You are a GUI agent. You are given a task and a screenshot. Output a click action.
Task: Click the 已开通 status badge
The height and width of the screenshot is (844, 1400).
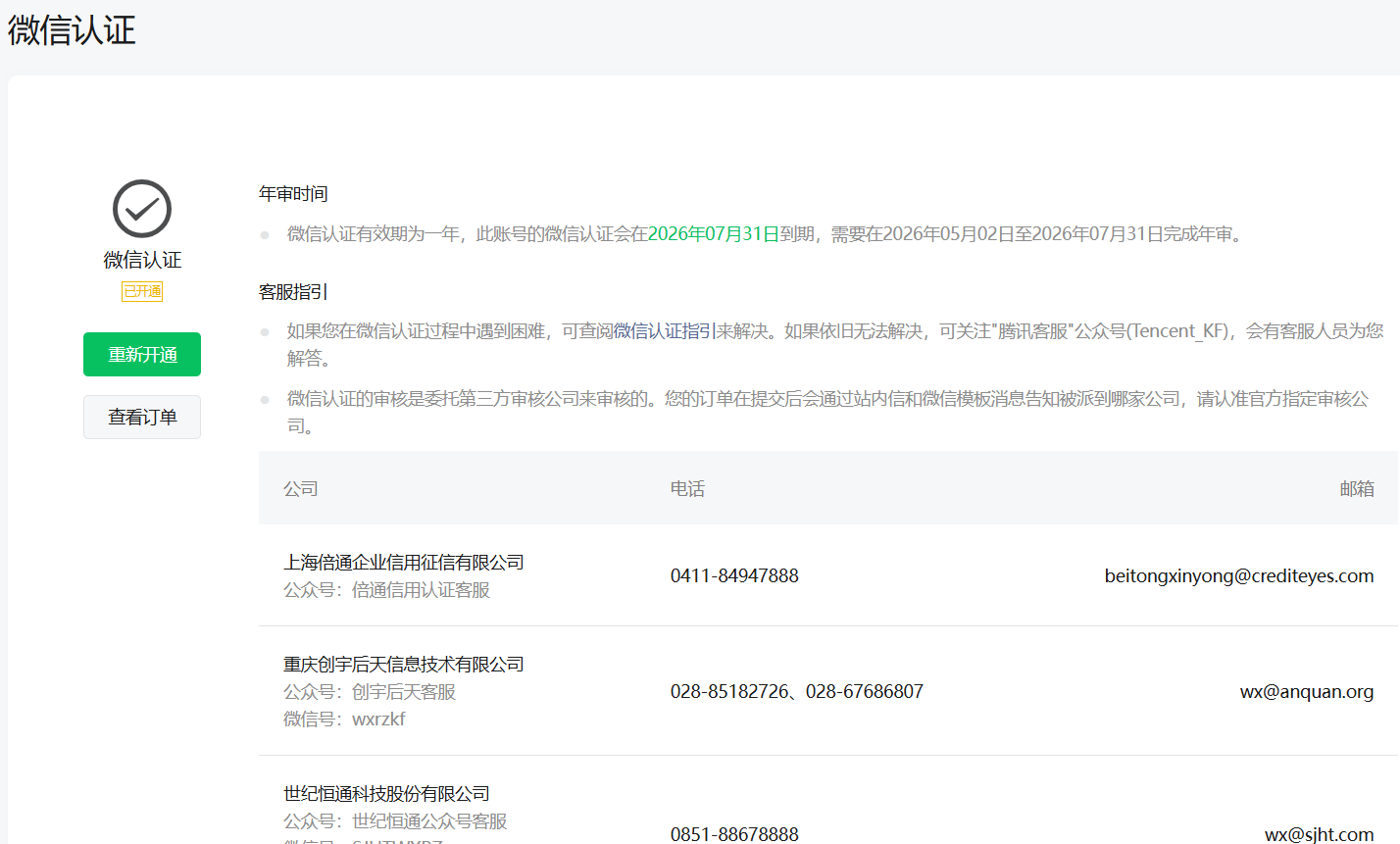click(x=142, y=291)
